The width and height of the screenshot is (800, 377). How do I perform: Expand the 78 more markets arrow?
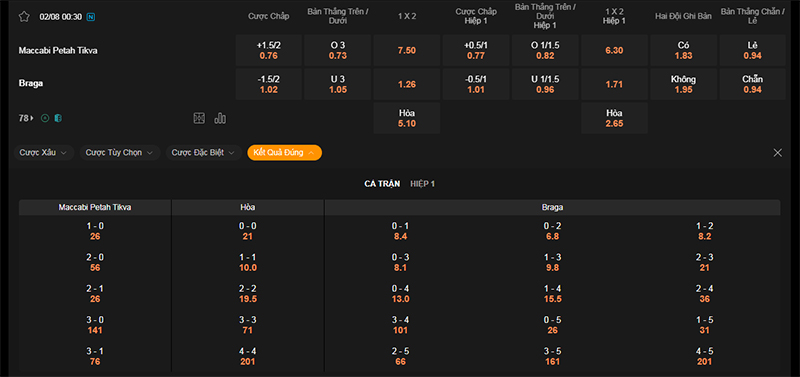click(27, 118)
